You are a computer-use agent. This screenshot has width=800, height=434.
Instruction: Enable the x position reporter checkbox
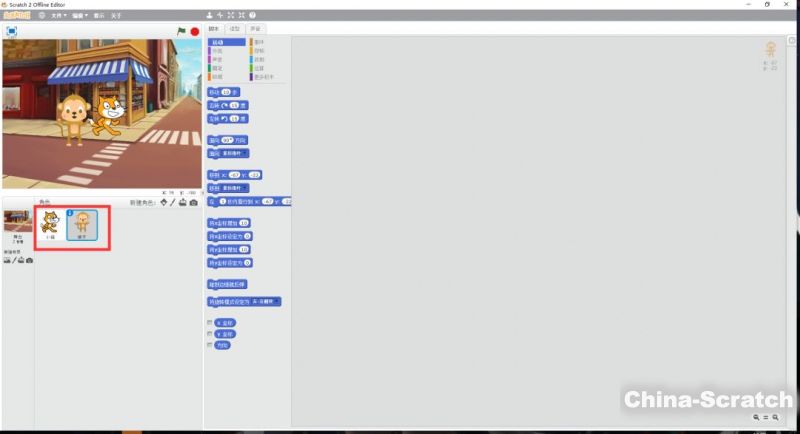[x=209, y=323]
